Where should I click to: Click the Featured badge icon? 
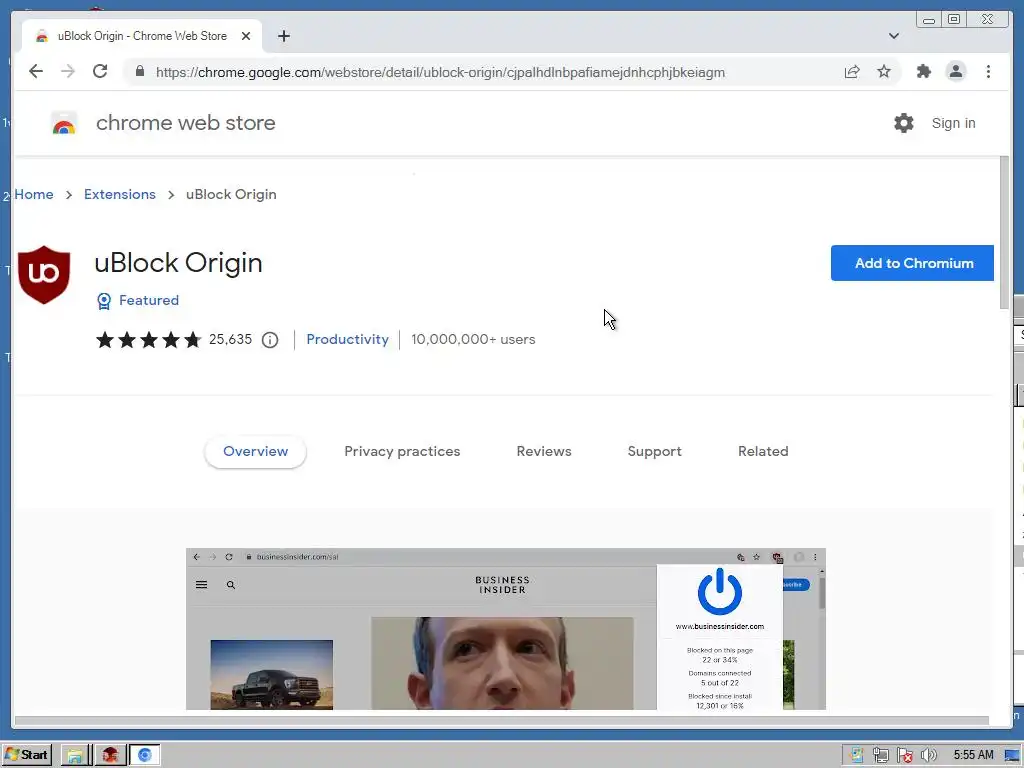pos(104,300)
